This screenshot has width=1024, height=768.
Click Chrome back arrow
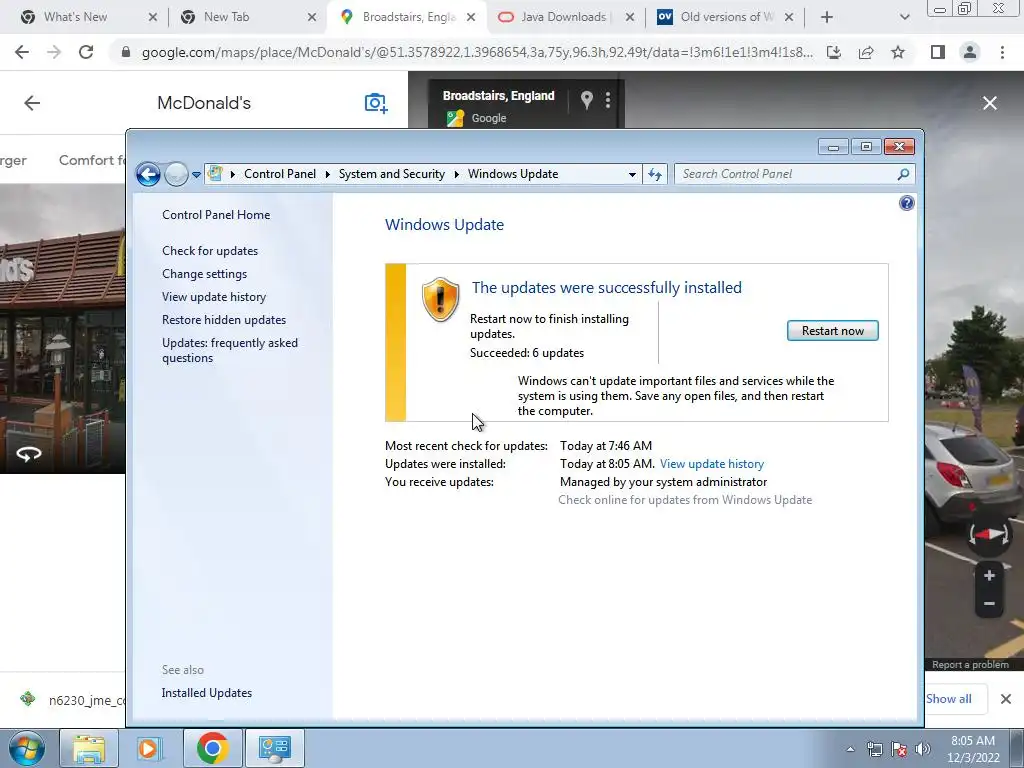click(22, 52)
